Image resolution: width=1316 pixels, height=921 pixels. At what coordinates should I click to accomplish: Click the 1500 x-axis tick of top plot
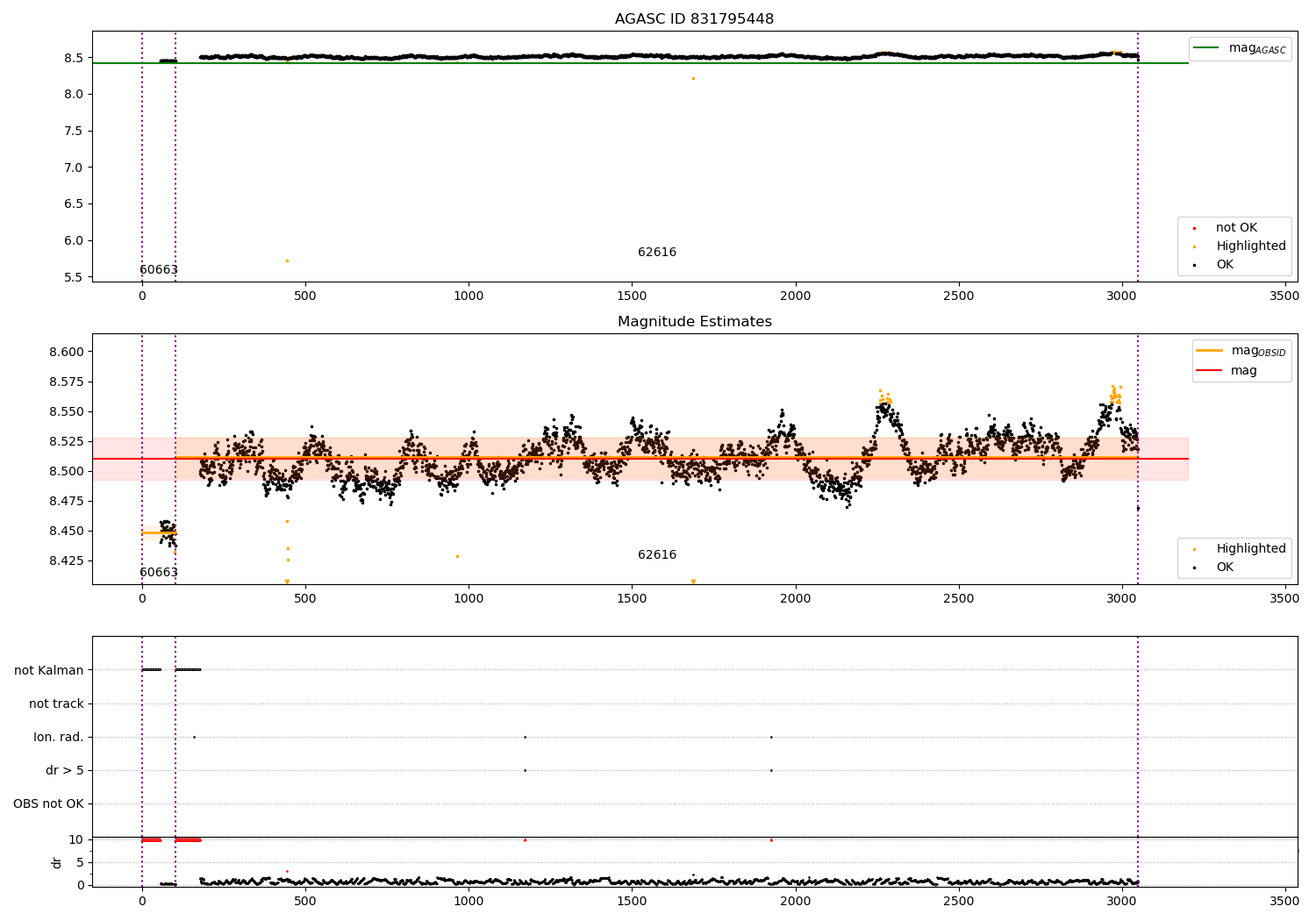(632, 296)
